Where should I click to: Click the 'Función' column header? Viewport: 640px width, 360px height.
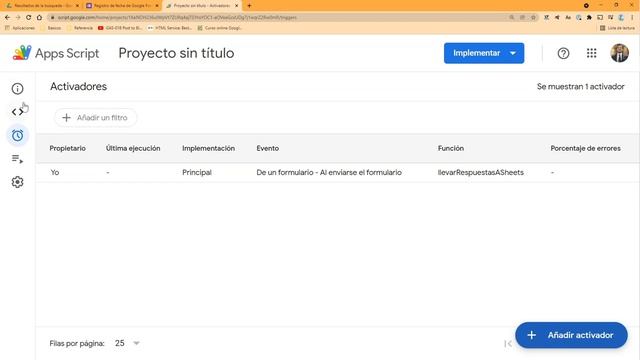(x=451, y=148)
